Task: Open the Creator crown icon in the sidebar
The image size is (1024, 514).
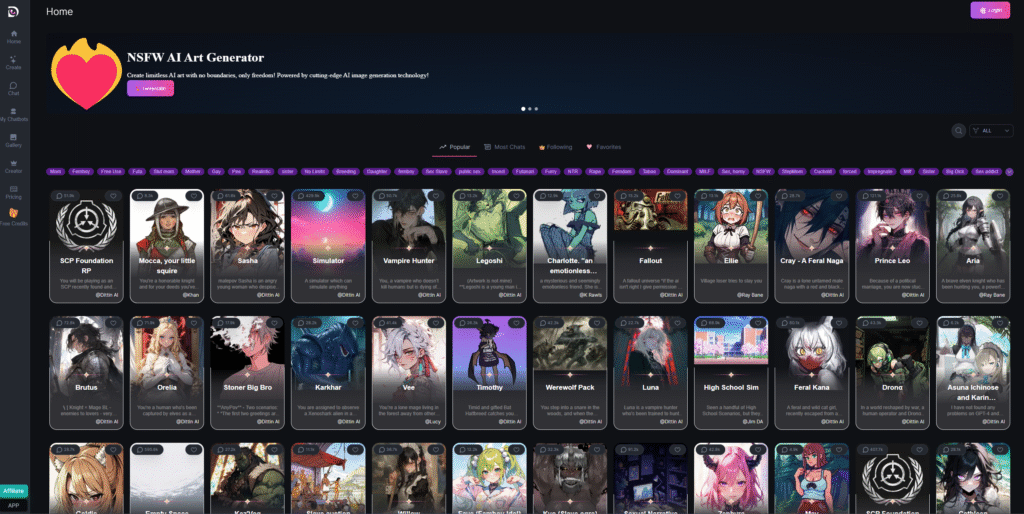Action: [x=14, y=167]
